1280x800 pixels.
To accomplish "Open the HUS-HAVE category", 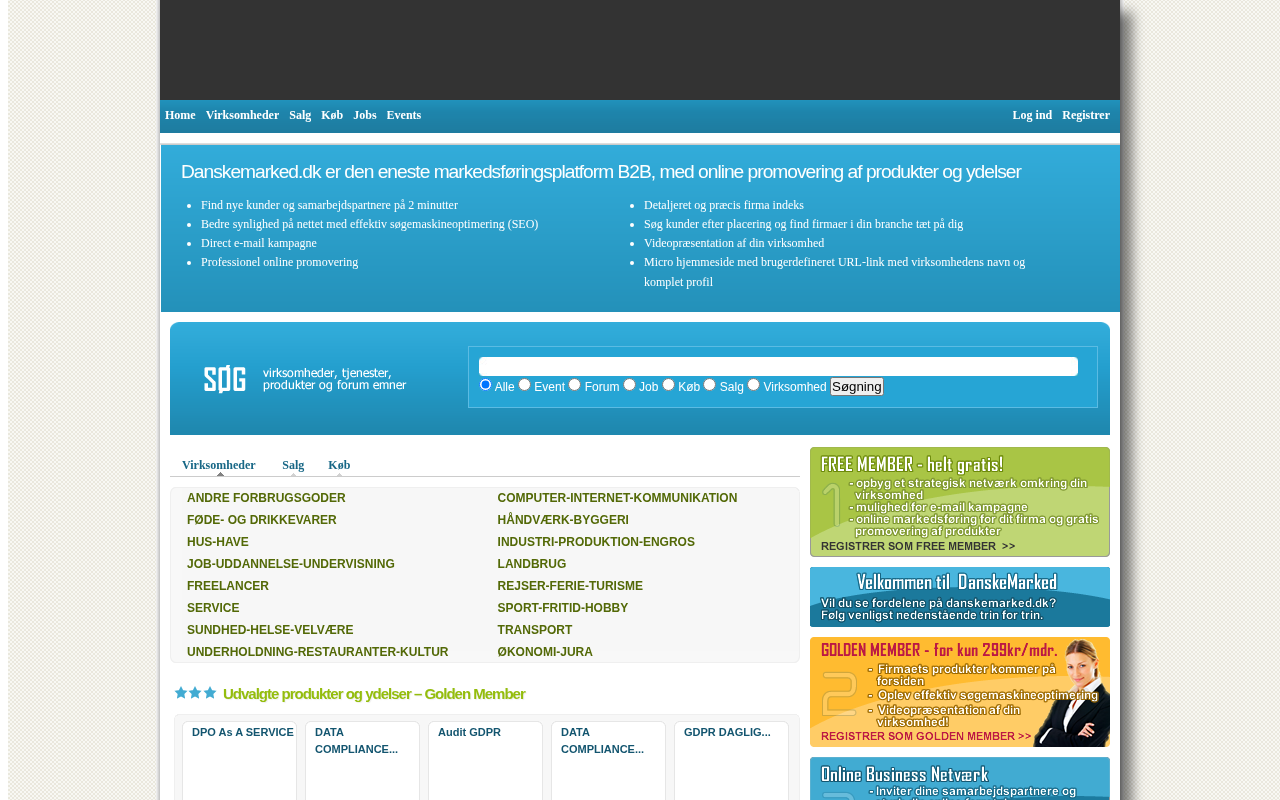I will point(218,542).
